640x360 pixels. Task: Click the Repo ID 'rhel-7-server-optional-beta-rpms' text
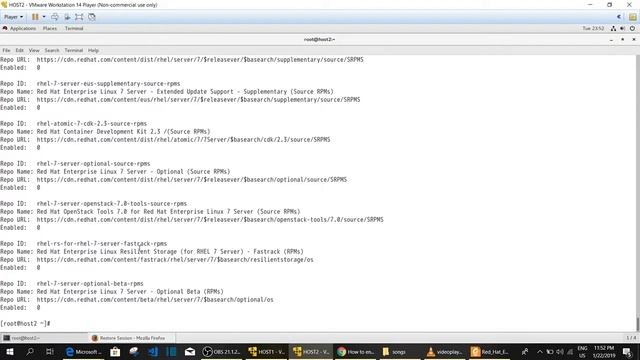pos(90,283)
